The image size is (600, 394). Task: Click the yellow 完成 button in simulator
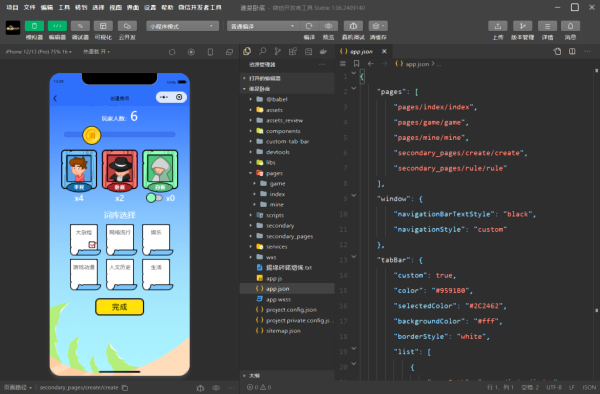coord(119,307)
